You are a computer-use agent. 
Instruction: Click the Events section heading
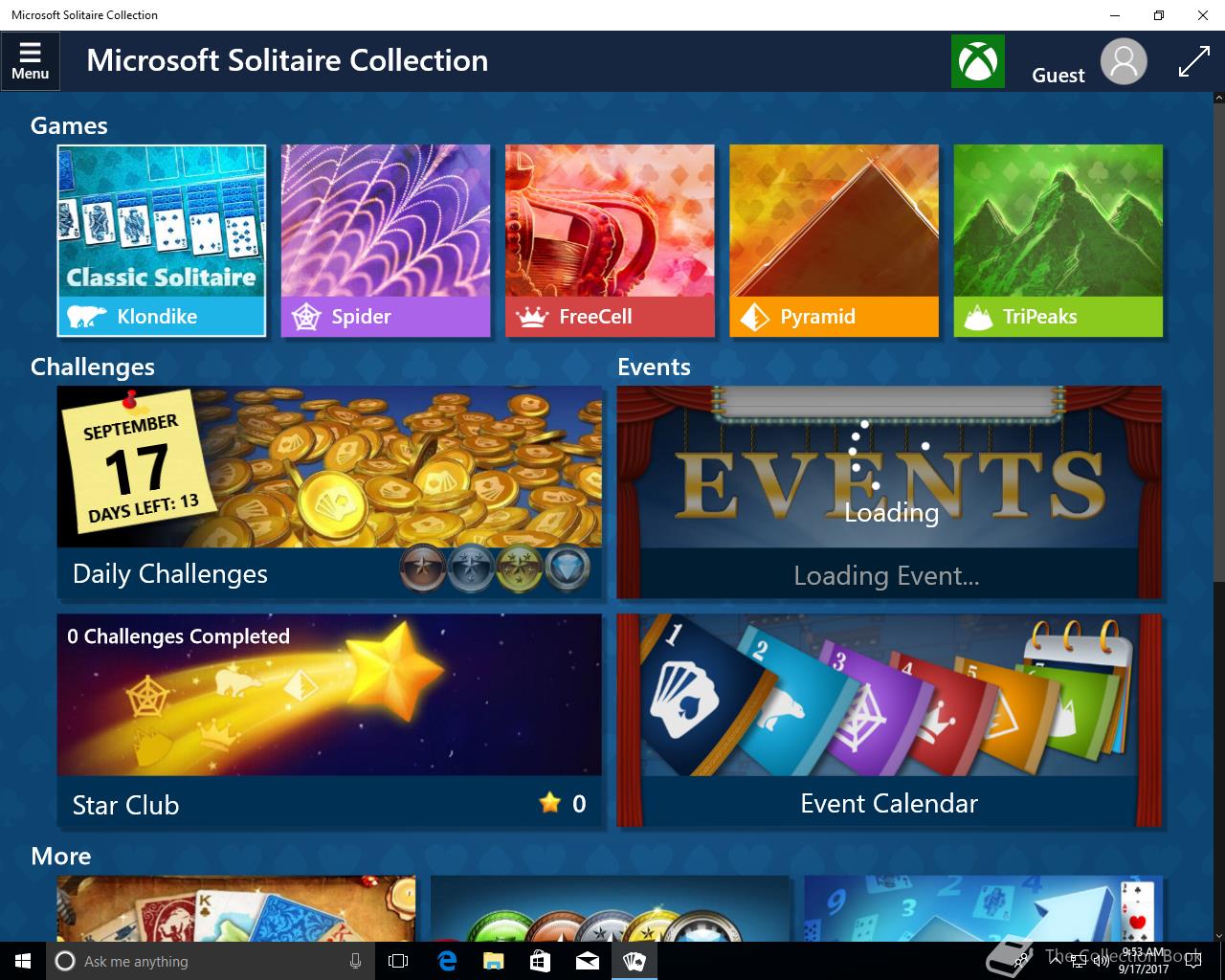point(654,367)
